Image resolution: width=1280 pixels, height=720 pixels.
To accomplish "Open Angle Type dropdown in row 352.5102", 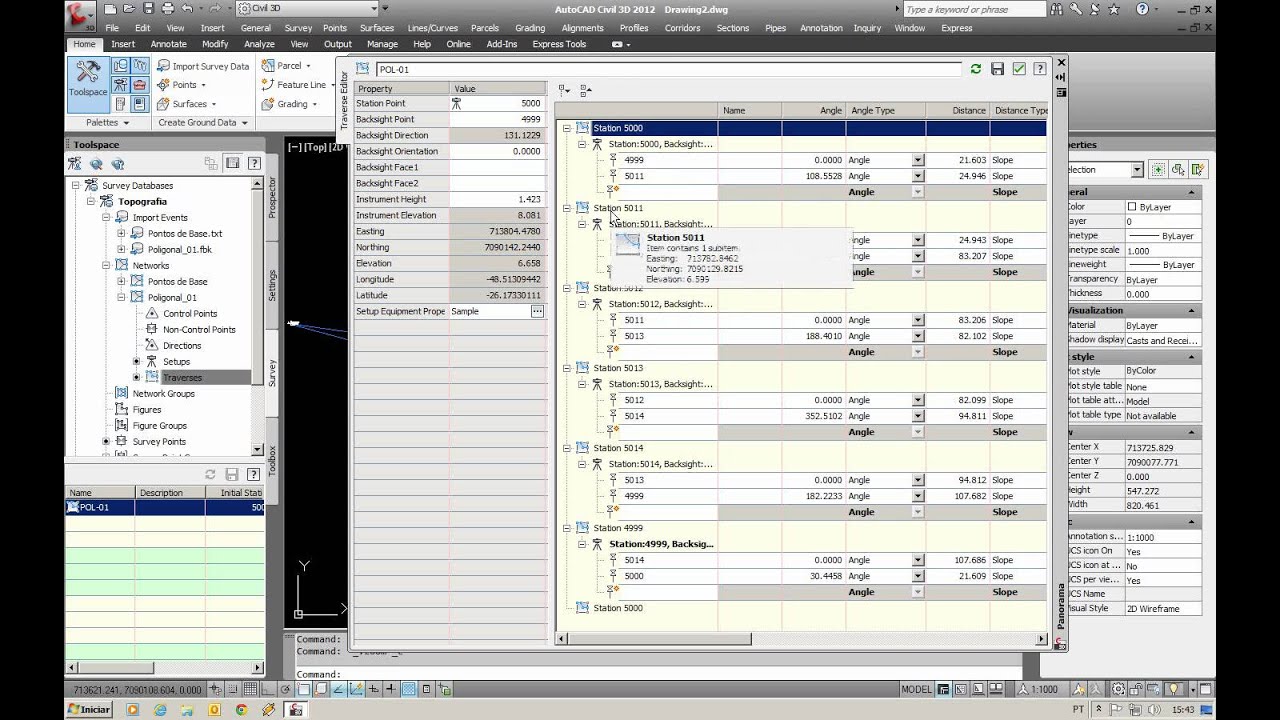I will (x=918, y=416).
